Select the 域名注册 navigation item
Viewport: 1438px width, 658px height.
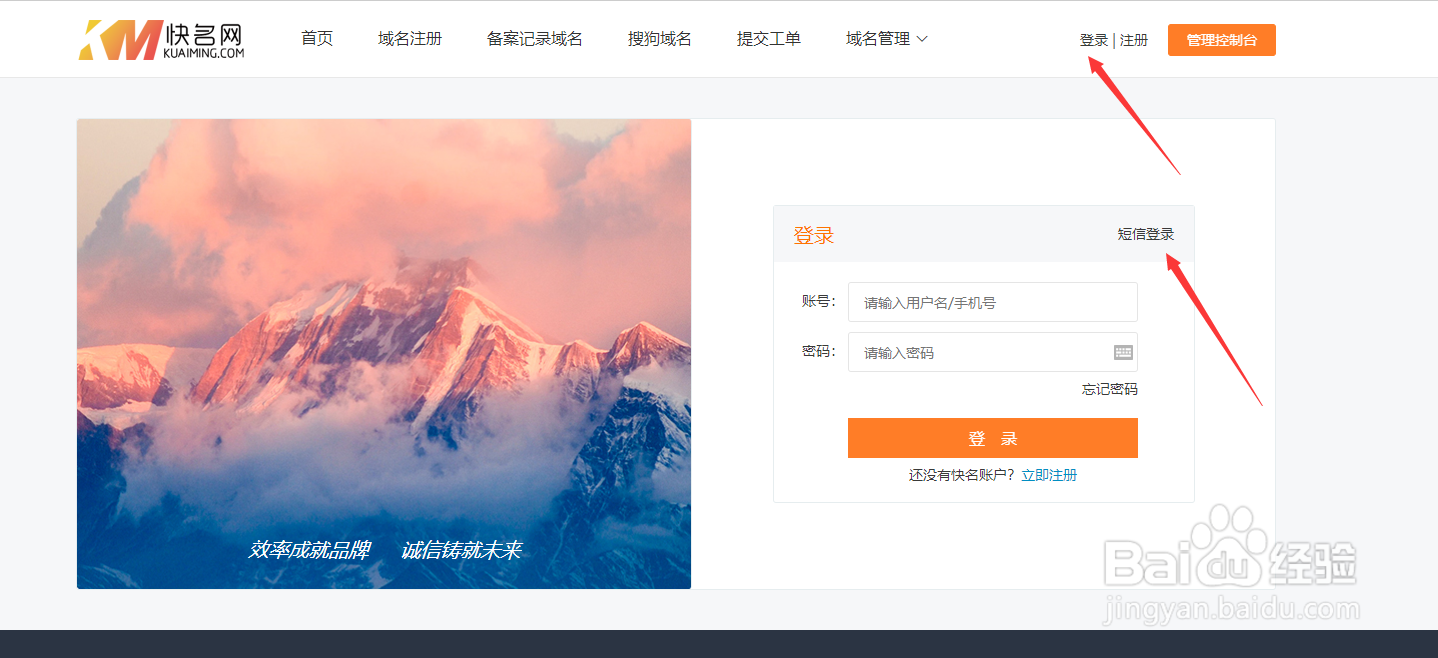coord(410,39)
